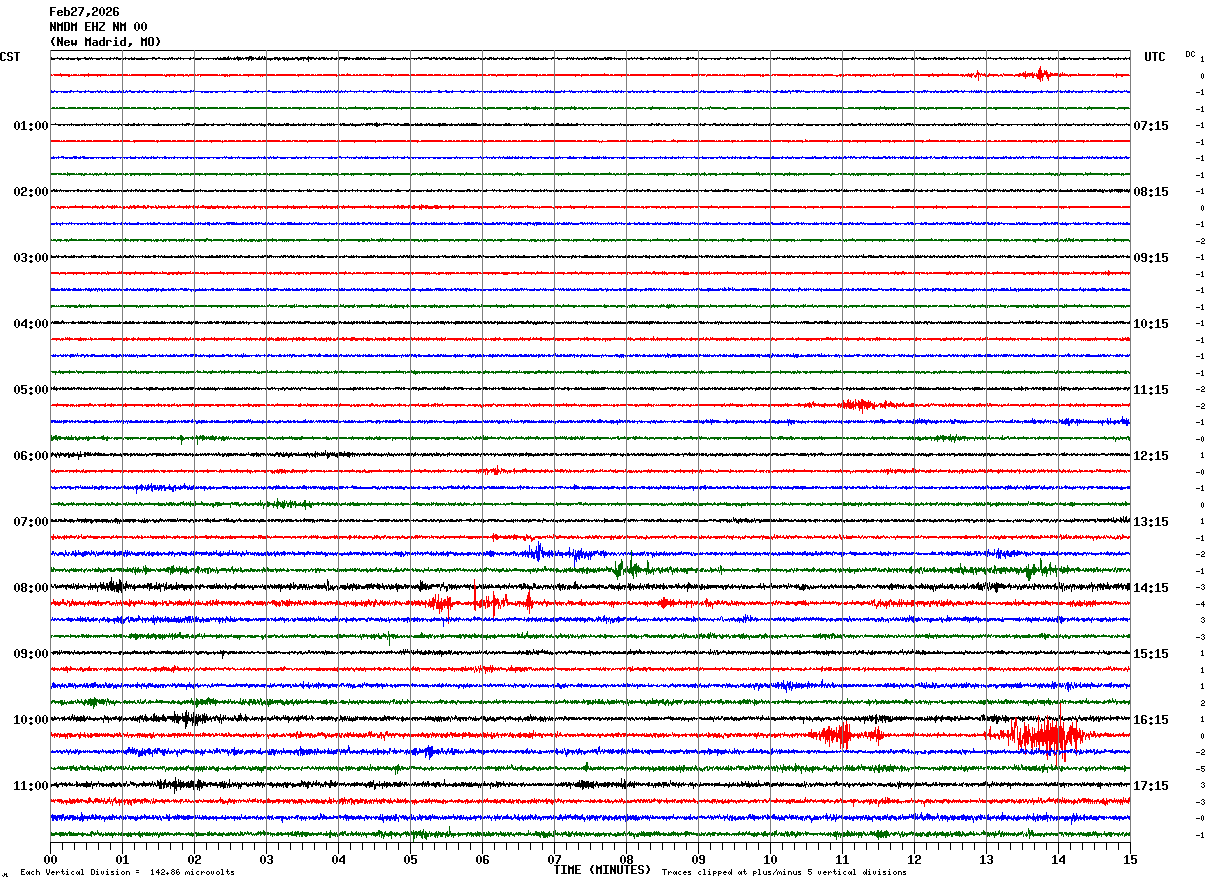The height and width of the screenshot is (886, 1210).
Task: Select the 05:00 CST time label
Action: pyautogui.click(x=30, y=390)
